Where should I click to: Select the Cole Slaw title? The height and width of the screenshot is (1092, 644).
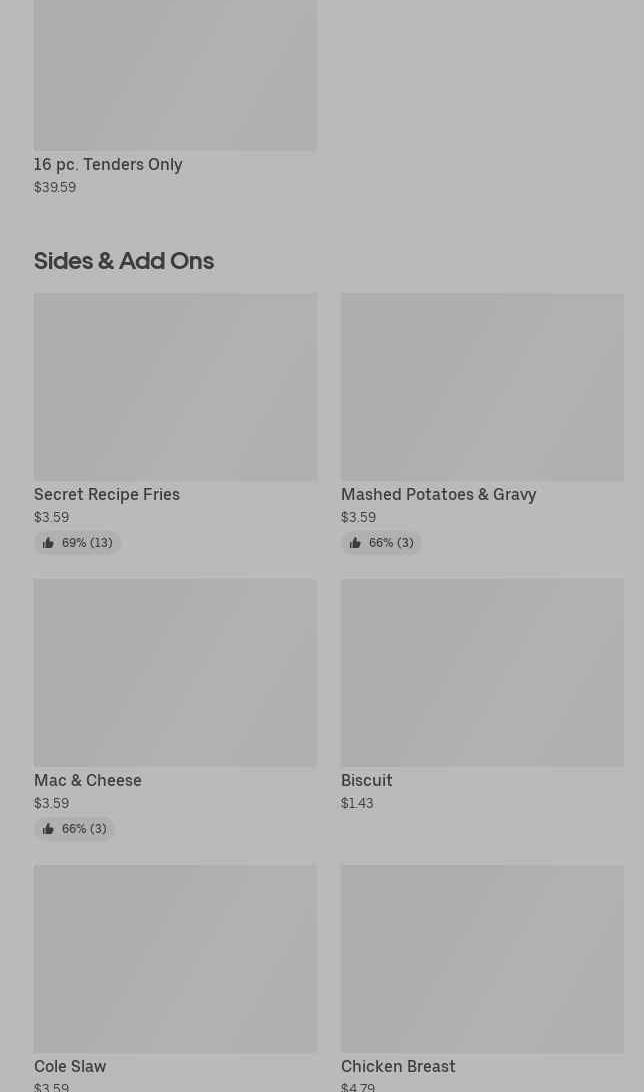(x=70, y=1066)
